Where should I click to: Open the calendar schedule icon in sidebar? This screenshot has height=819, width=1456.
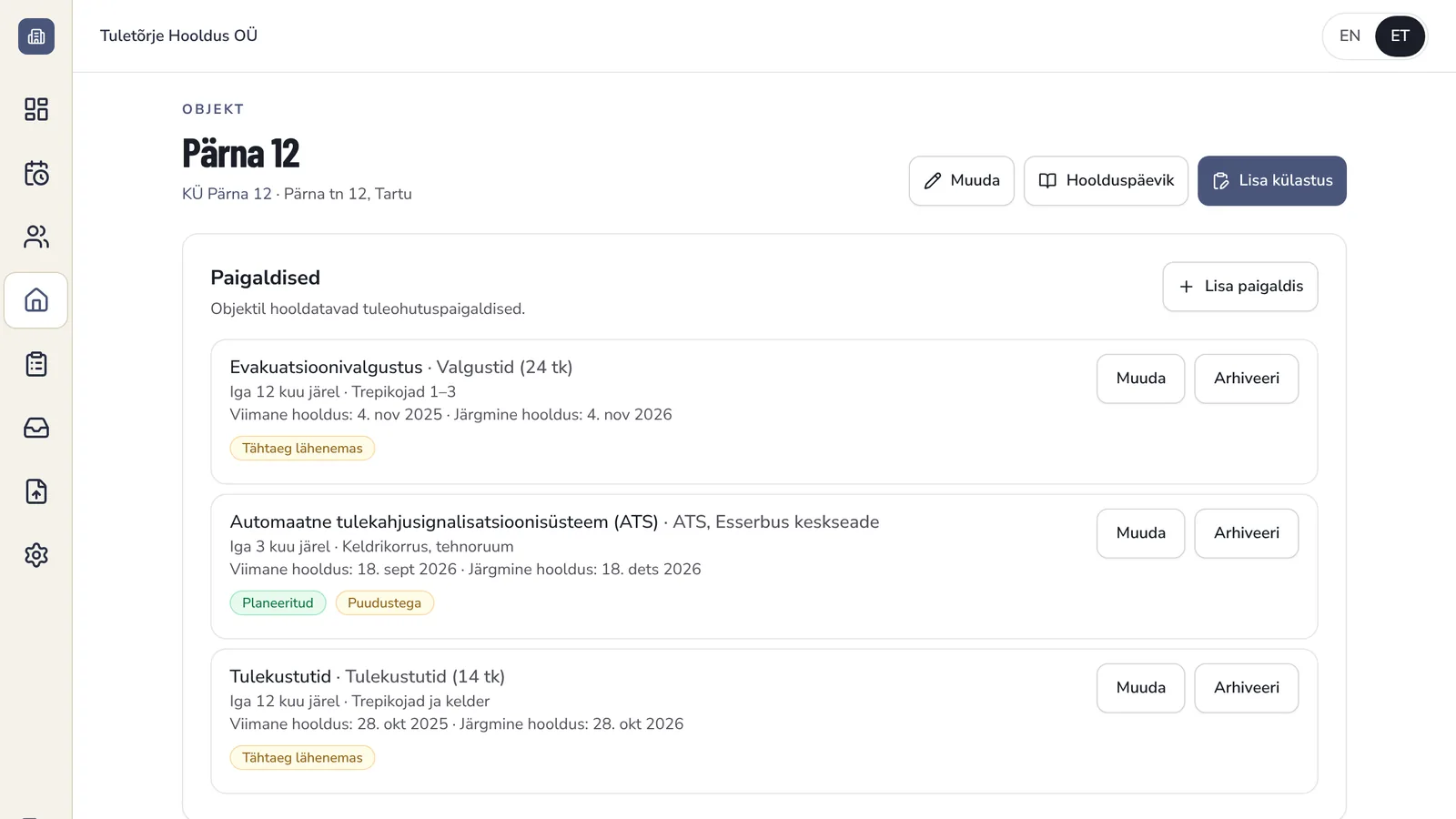point(36,173)
